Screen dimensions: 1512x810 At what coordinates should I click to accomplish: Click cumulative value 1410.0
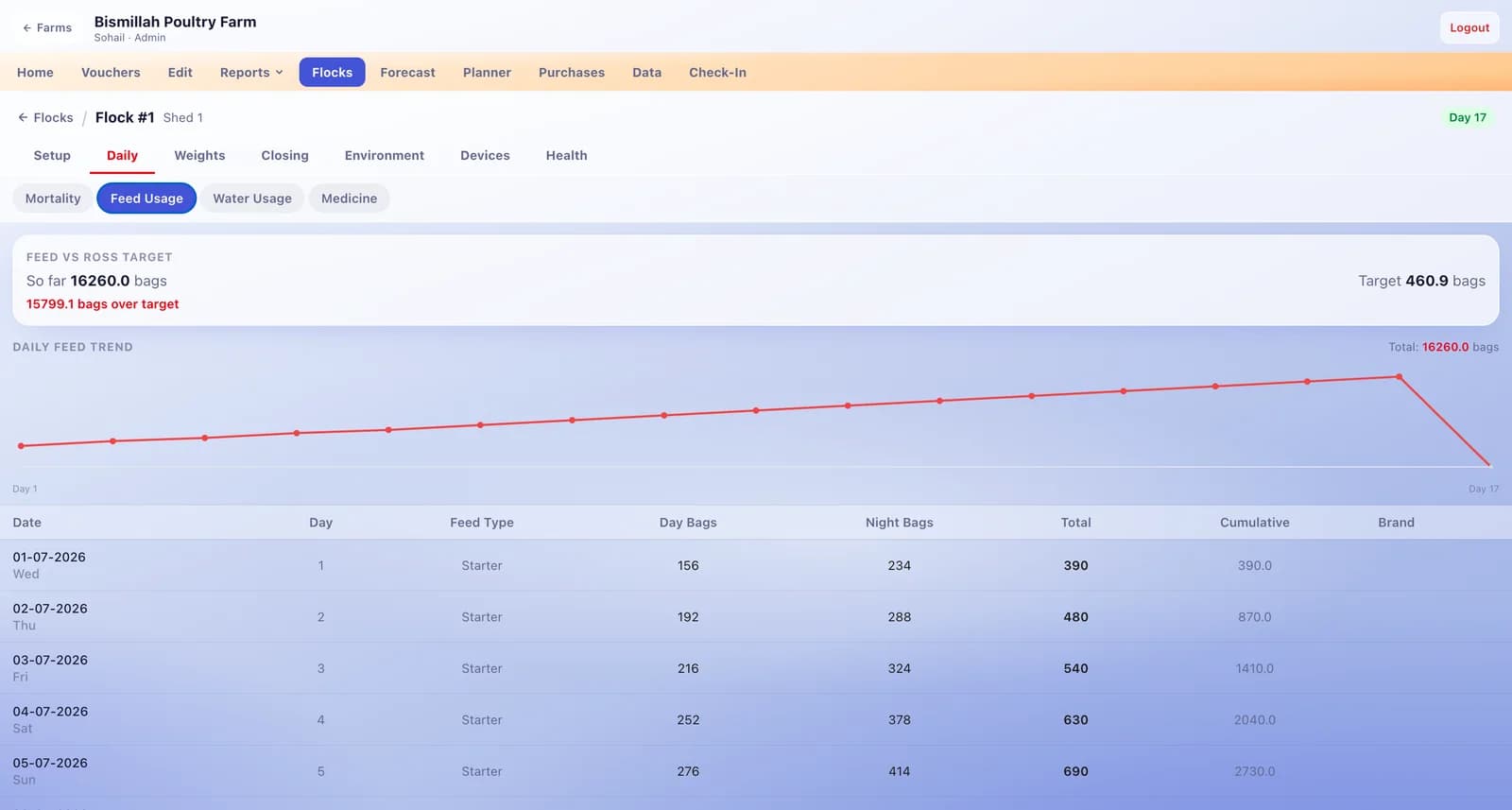pos(1254,669)
